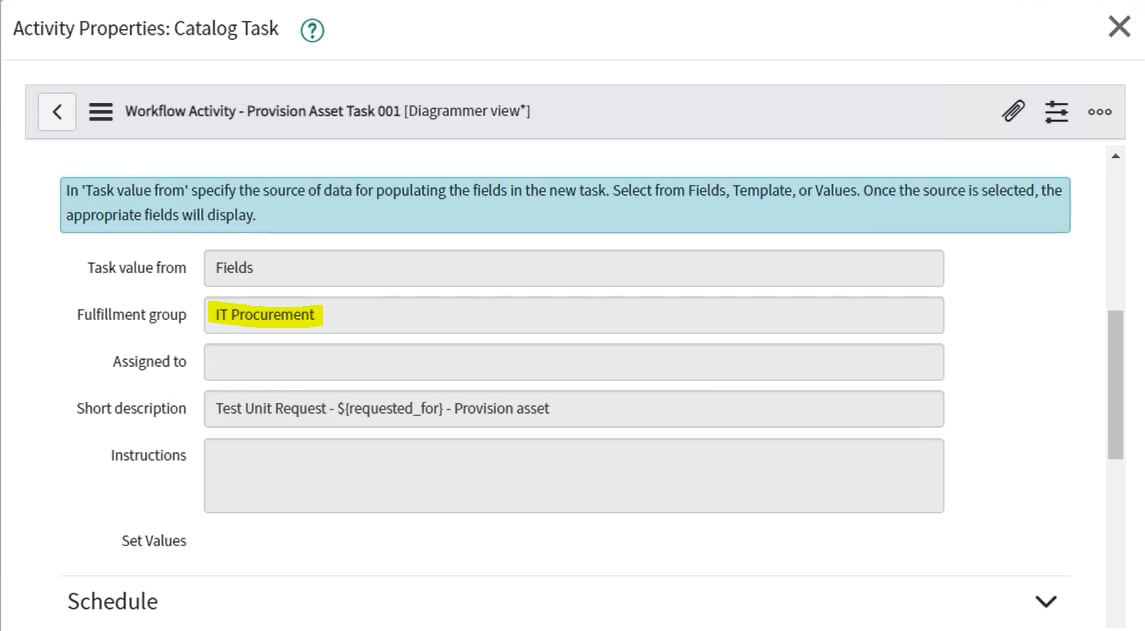
Task: Click the Short description text field
Action: pyautogui.click(x=574, y=408)
